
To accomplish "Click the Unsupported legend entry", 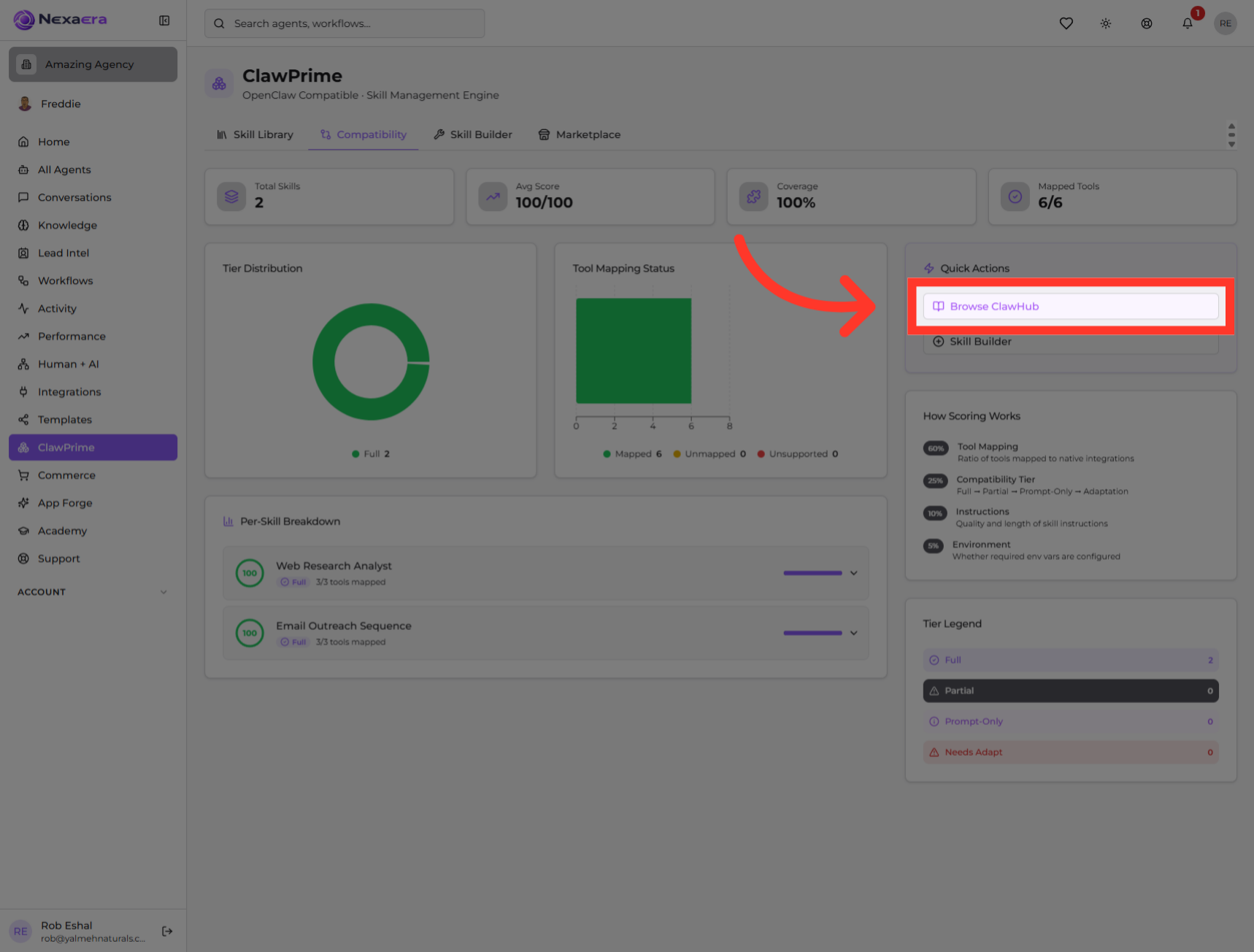I will point(798,454).
